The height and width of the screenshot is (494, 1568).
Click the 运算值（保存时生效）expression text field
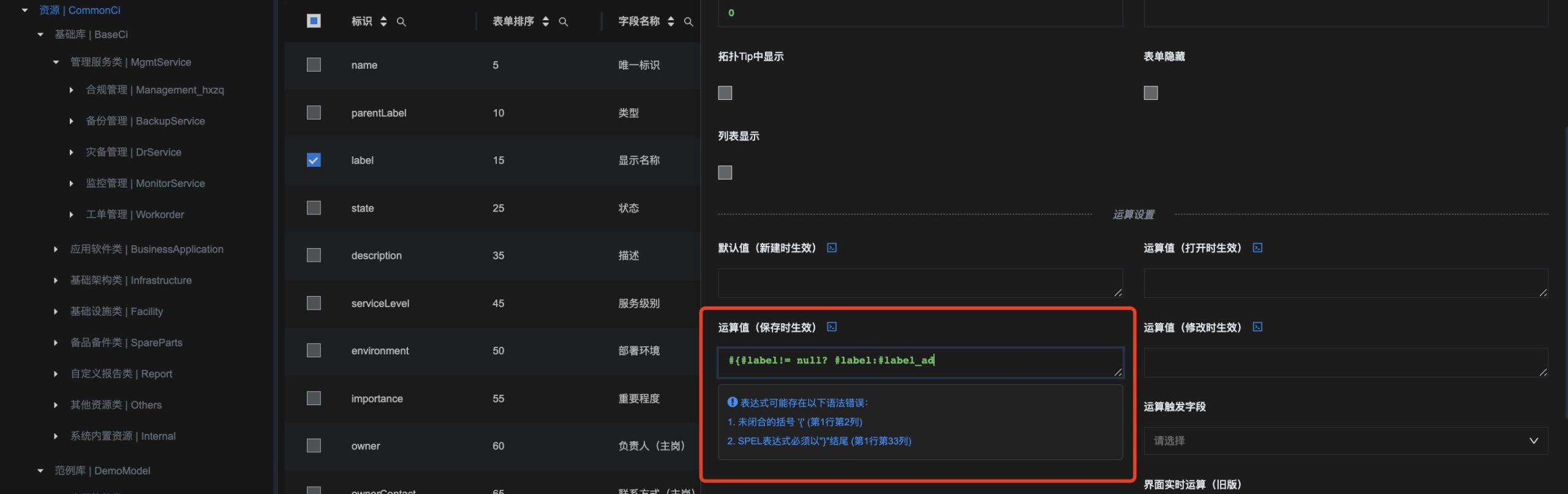point(919,362)
